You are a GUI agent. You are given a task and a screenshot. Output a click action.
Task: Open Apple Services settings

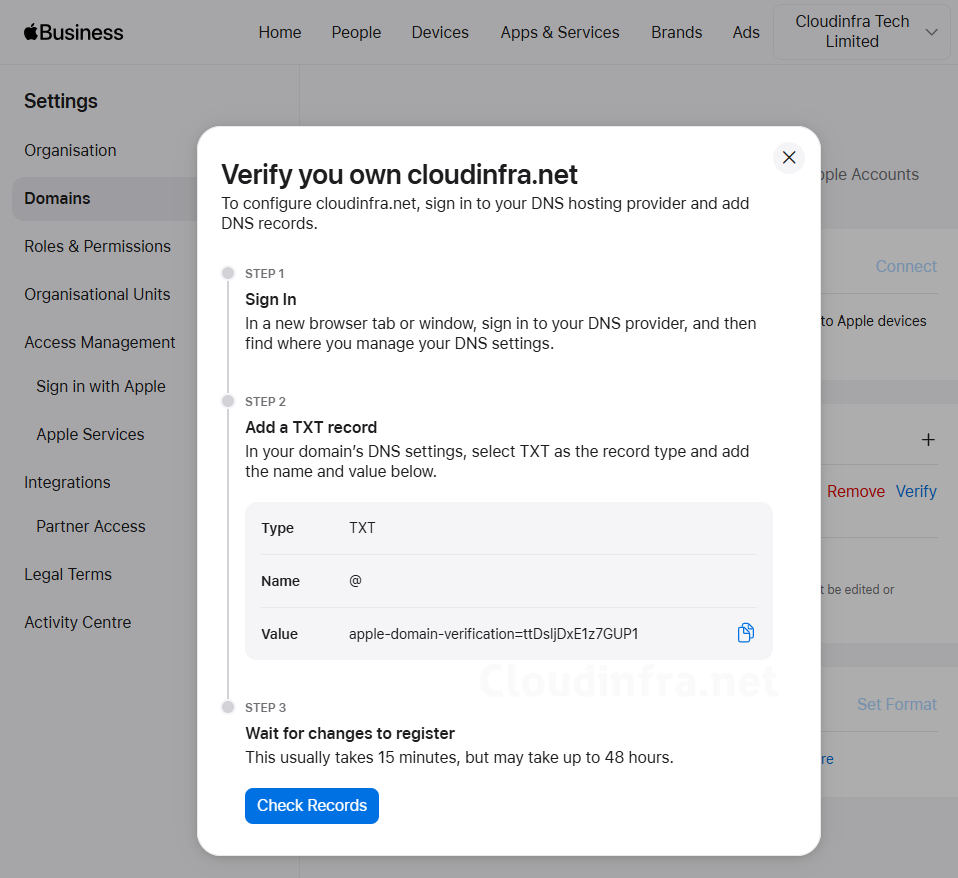(x=90, y=434)
